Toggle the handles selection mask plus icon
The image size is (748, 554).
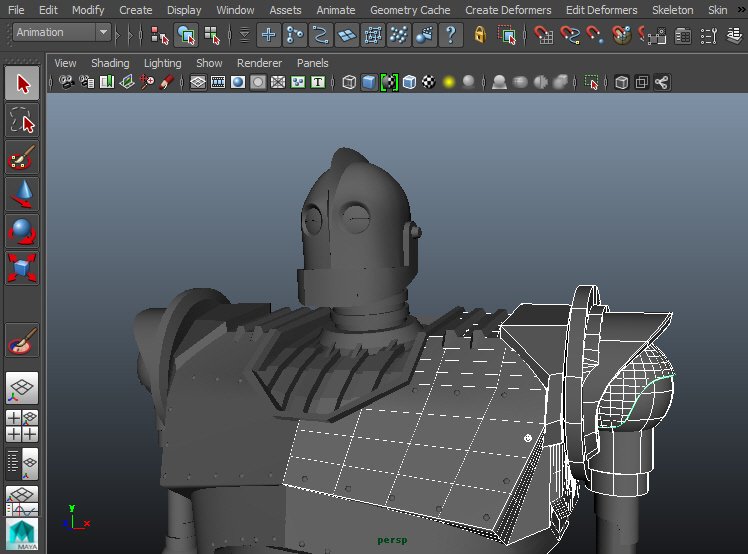[x=269, y=35]
